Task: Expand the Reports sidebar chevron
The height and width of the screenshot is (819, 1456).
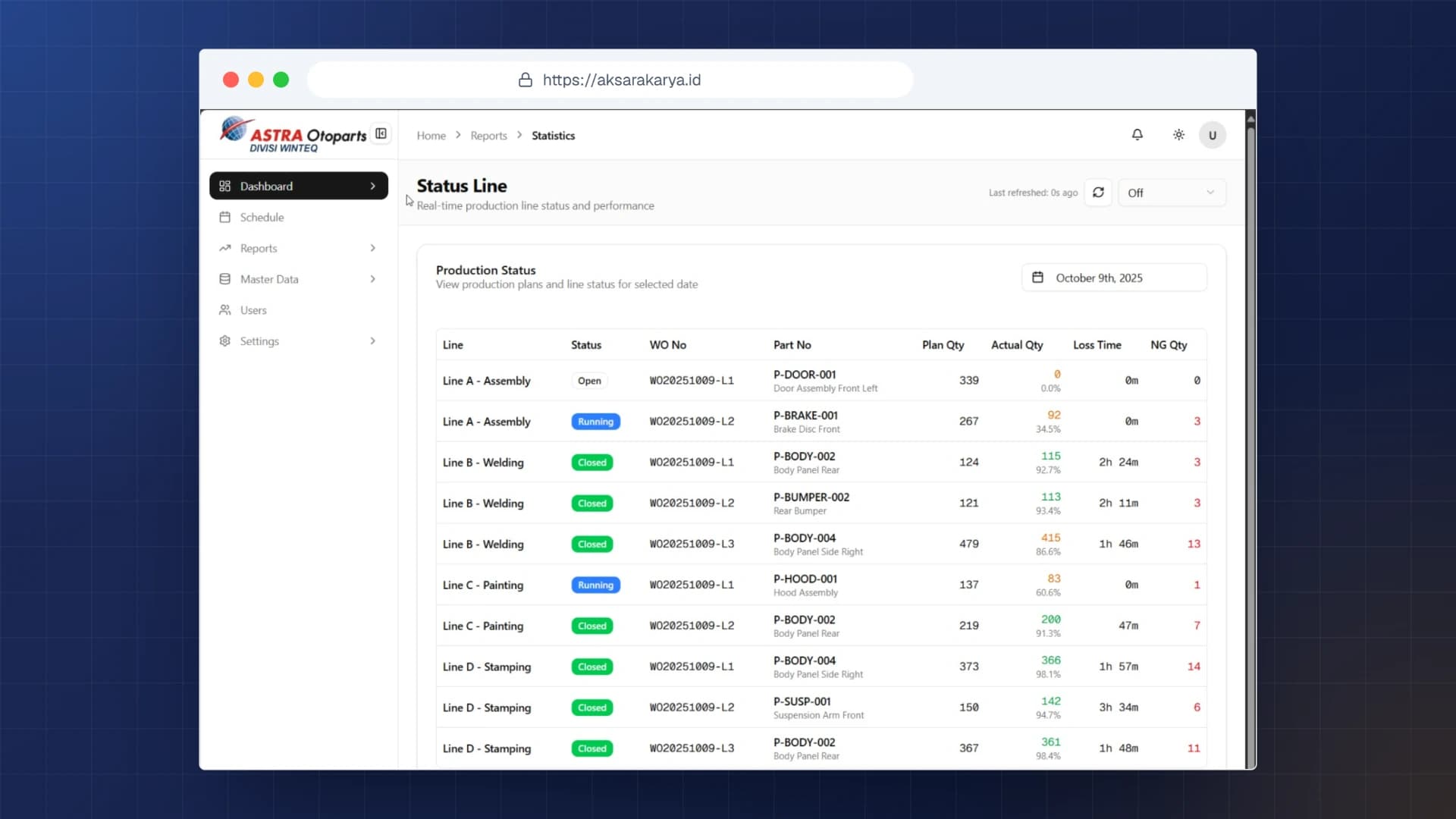Action: click(x=372, y=248)
